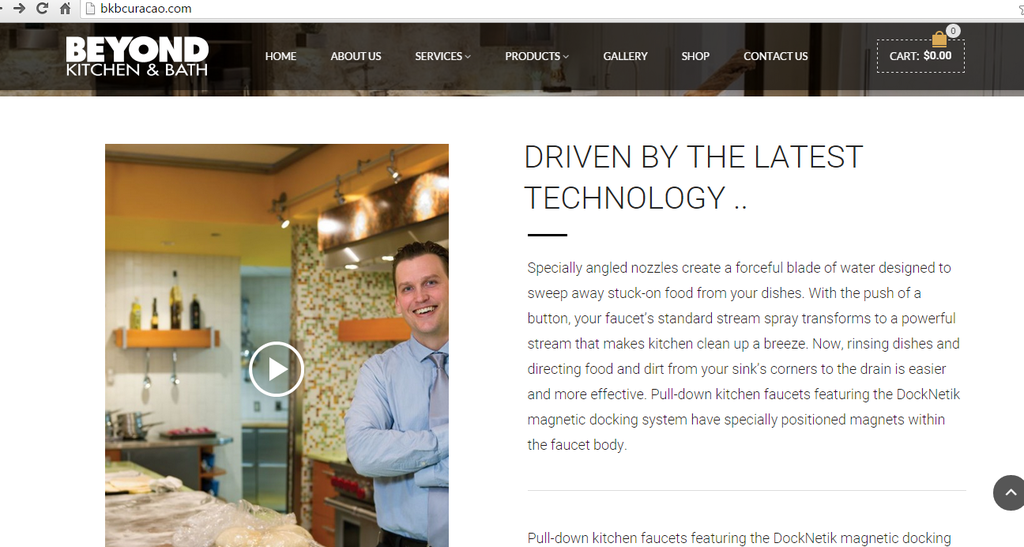Click the man in kitchen thumbnail
The image size is (1024, 547).
277,345
